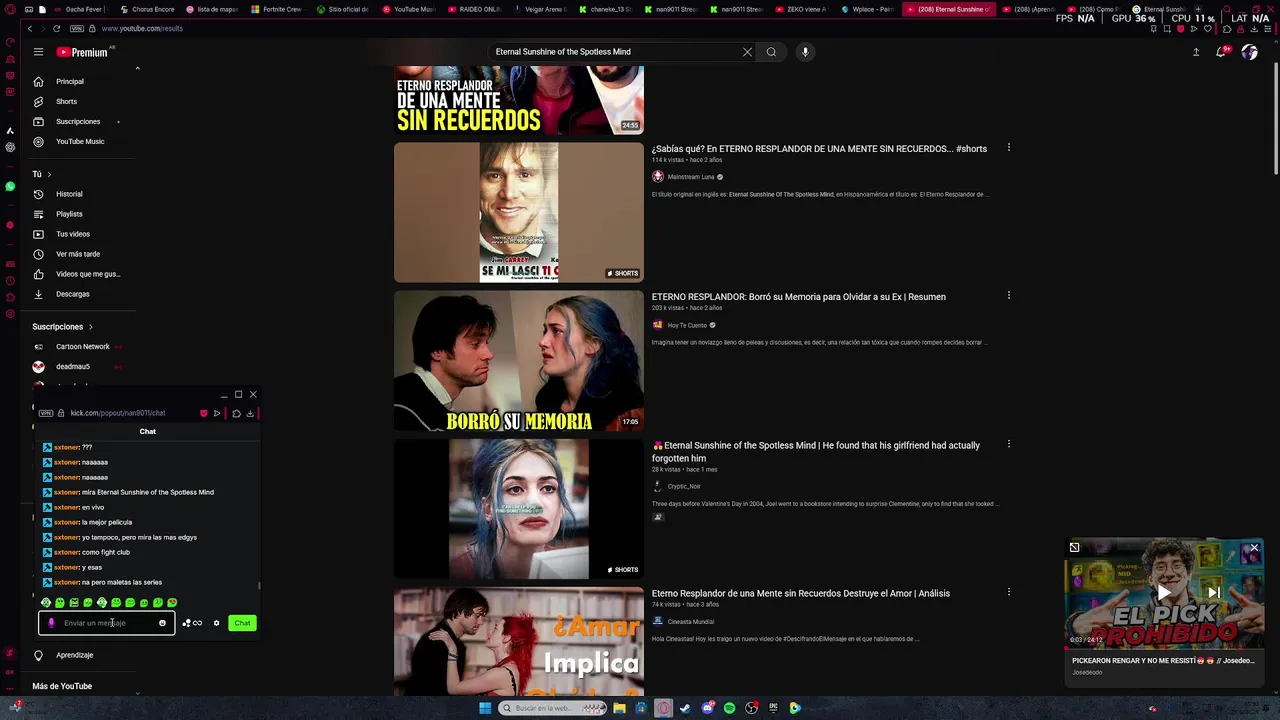The height and width of the screenshot is (720, 1280).
Task: Open Videos que me gustan
Action: [x=82, y=274]
